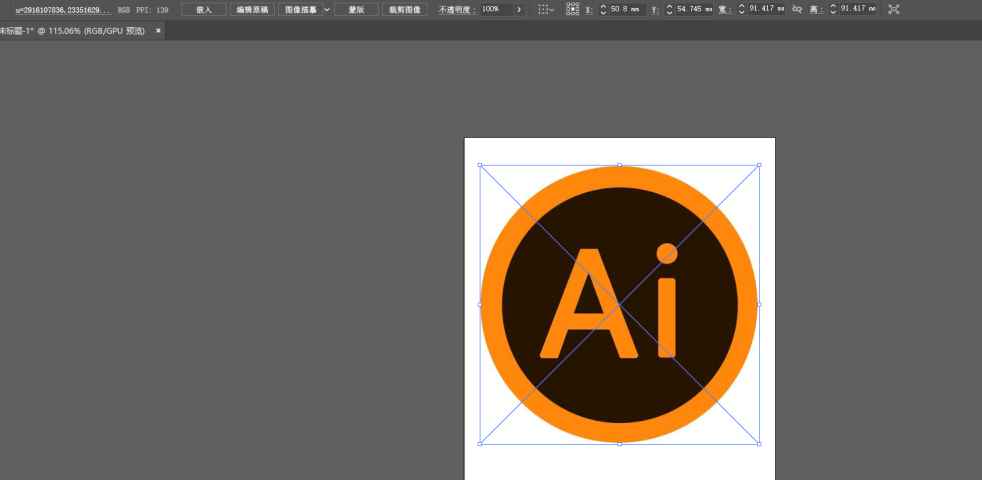This screenshot has height=480, width=982.
Task: Click the 宽 (width) stepper arrows
Action: coord(742,9)
